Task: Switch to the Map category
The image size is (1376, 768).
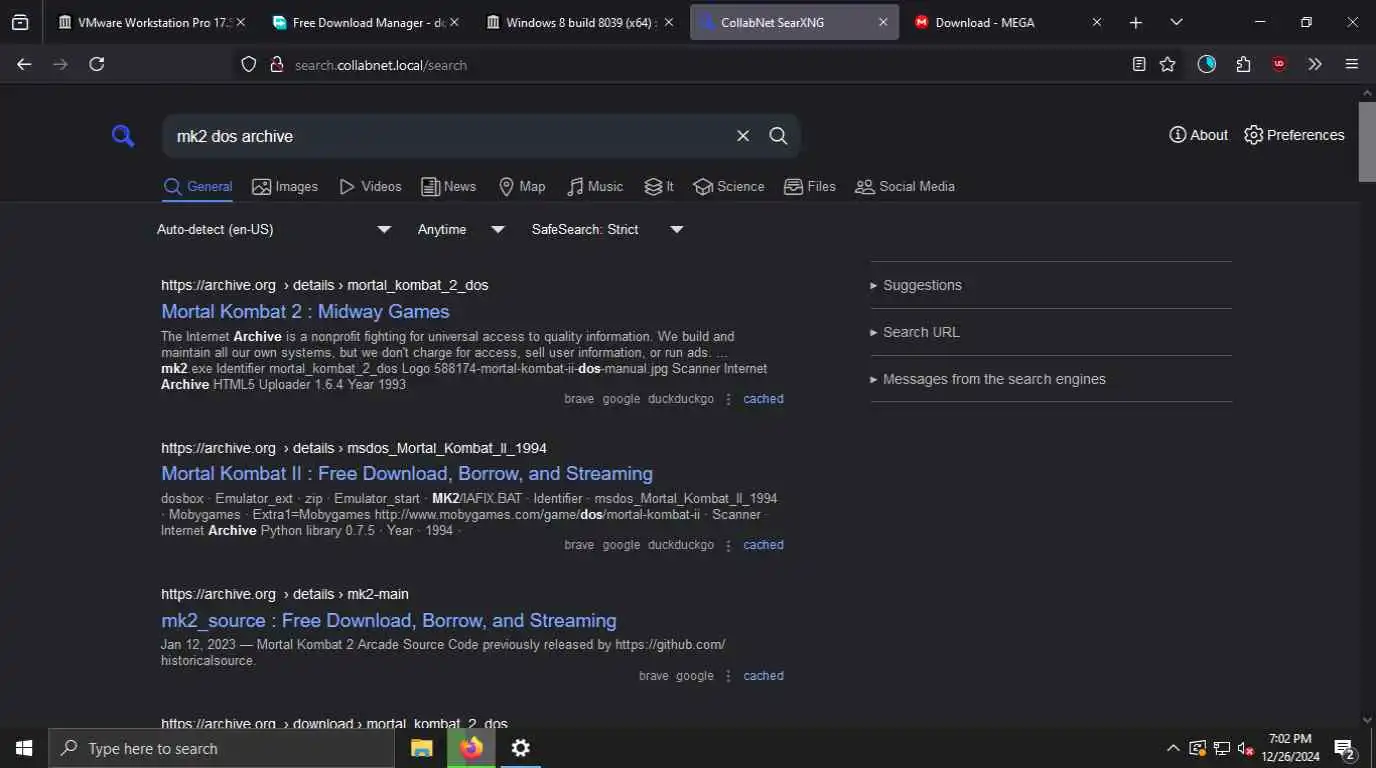Action: [522, 187]
